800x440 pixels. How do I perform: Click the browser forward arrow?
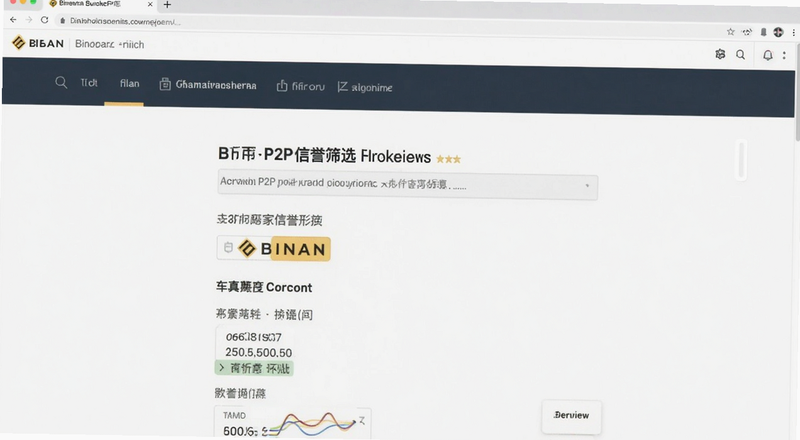29,20
